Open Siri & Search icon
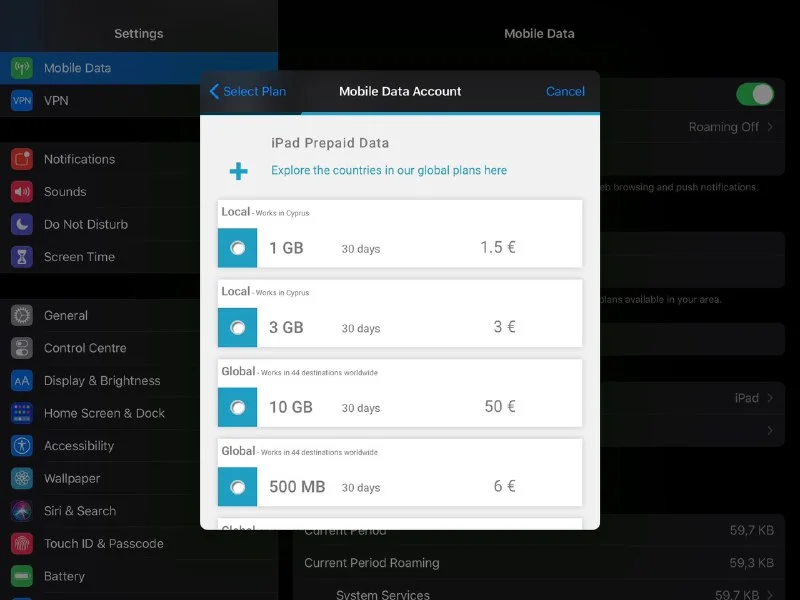Image resolution: width=800 pixels, height=600 pixels. [22, 511]
